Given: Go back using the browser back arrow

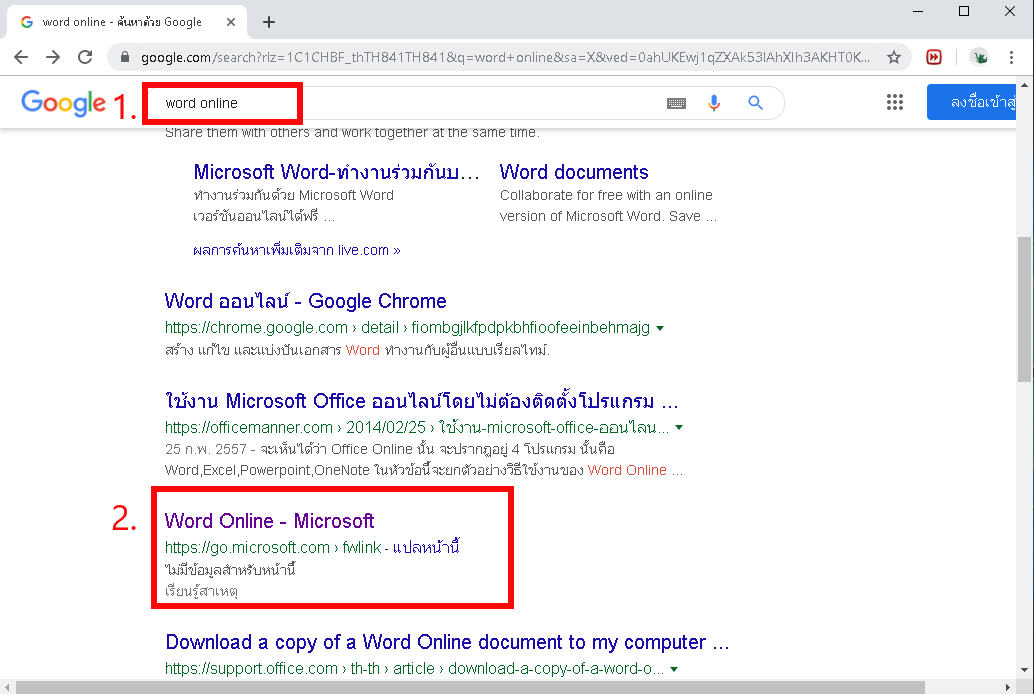Looking at the screenshot, I should click(21, 57).
